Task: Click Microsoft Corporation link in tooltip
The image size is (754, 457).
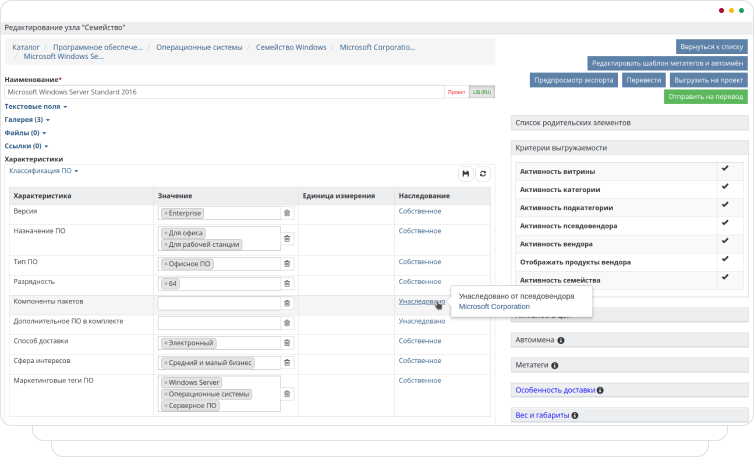Action: [494, 306]
